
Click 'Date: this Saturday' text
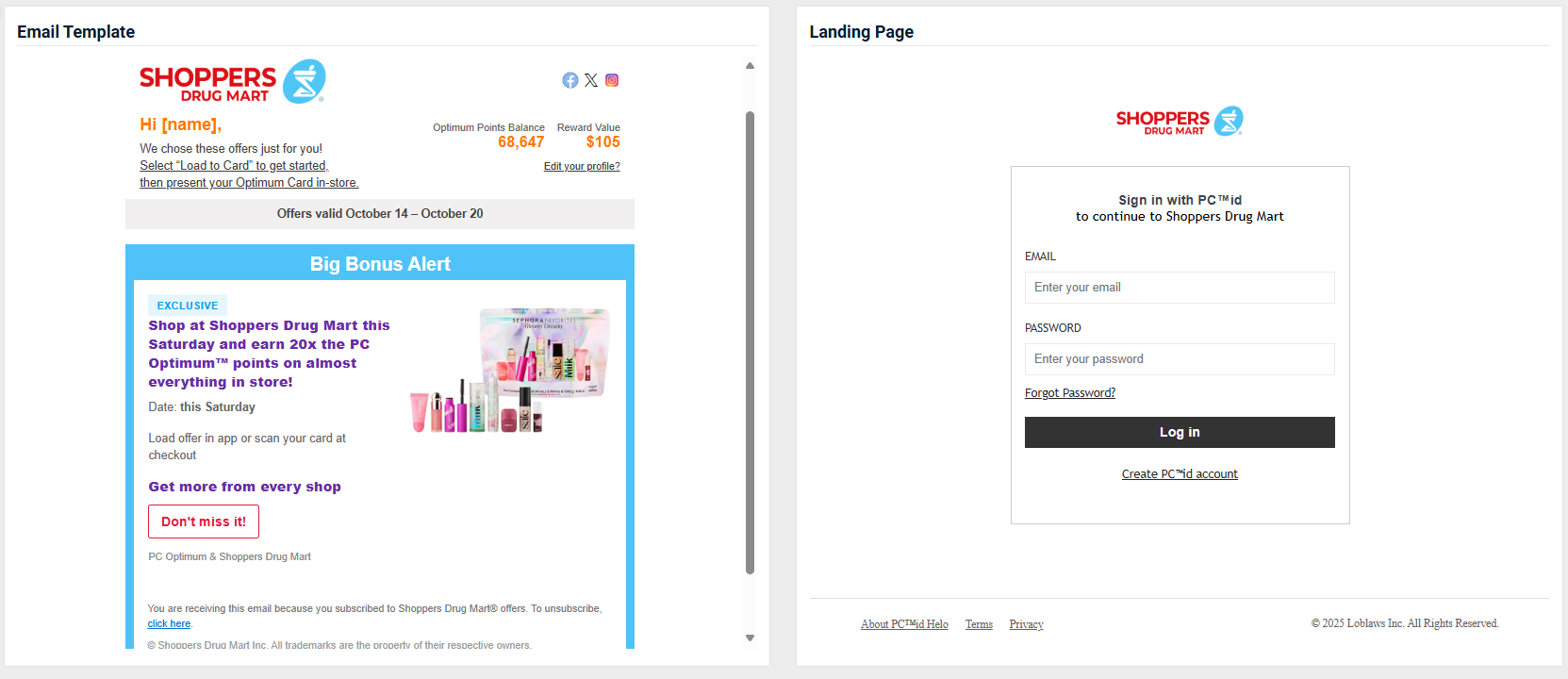(202, 407)
